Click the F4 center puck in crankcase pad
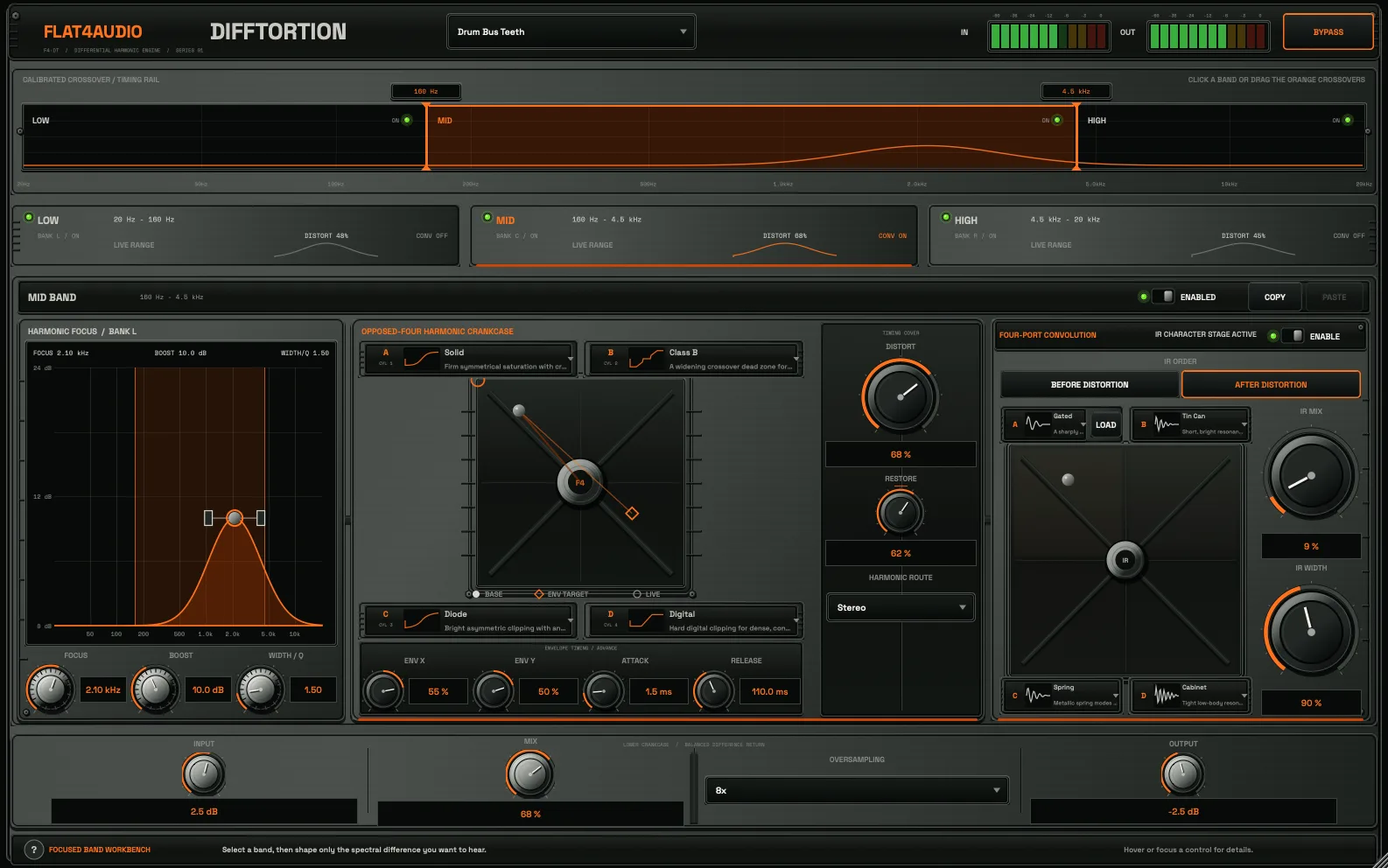The image size is (1388, 868). pyautogui.click(x=579, y=482)
